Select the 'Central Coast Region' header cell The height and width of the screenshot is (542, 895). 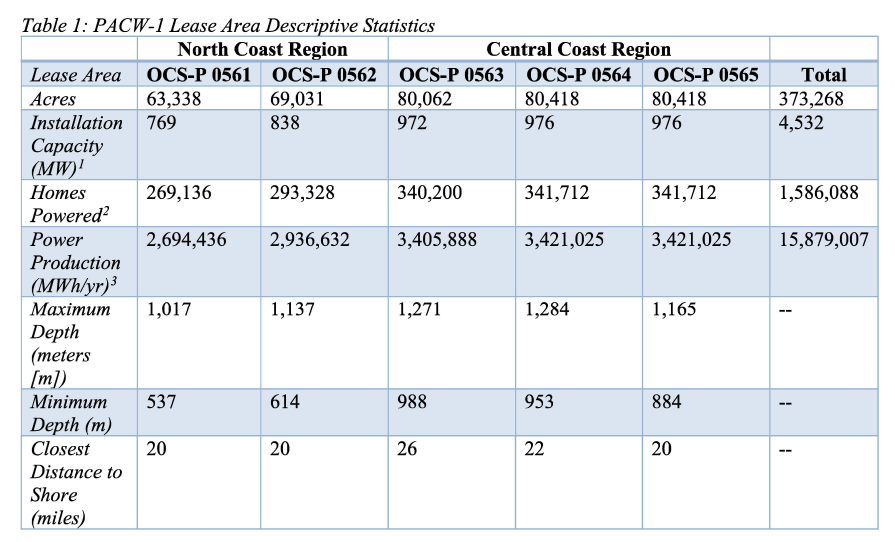point(578,49)
